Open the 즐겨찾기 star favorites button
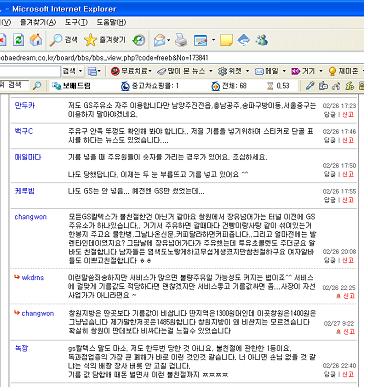 tap(105, 40)
